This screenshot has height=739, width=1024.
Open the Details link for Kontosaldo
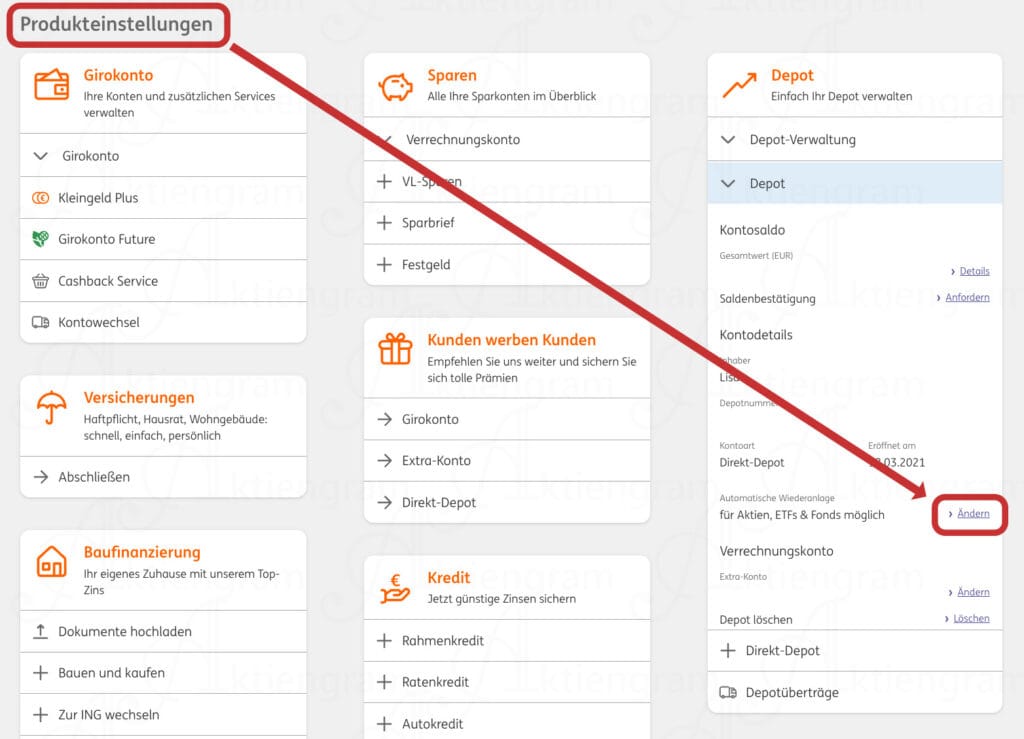[x=974, y=271]
